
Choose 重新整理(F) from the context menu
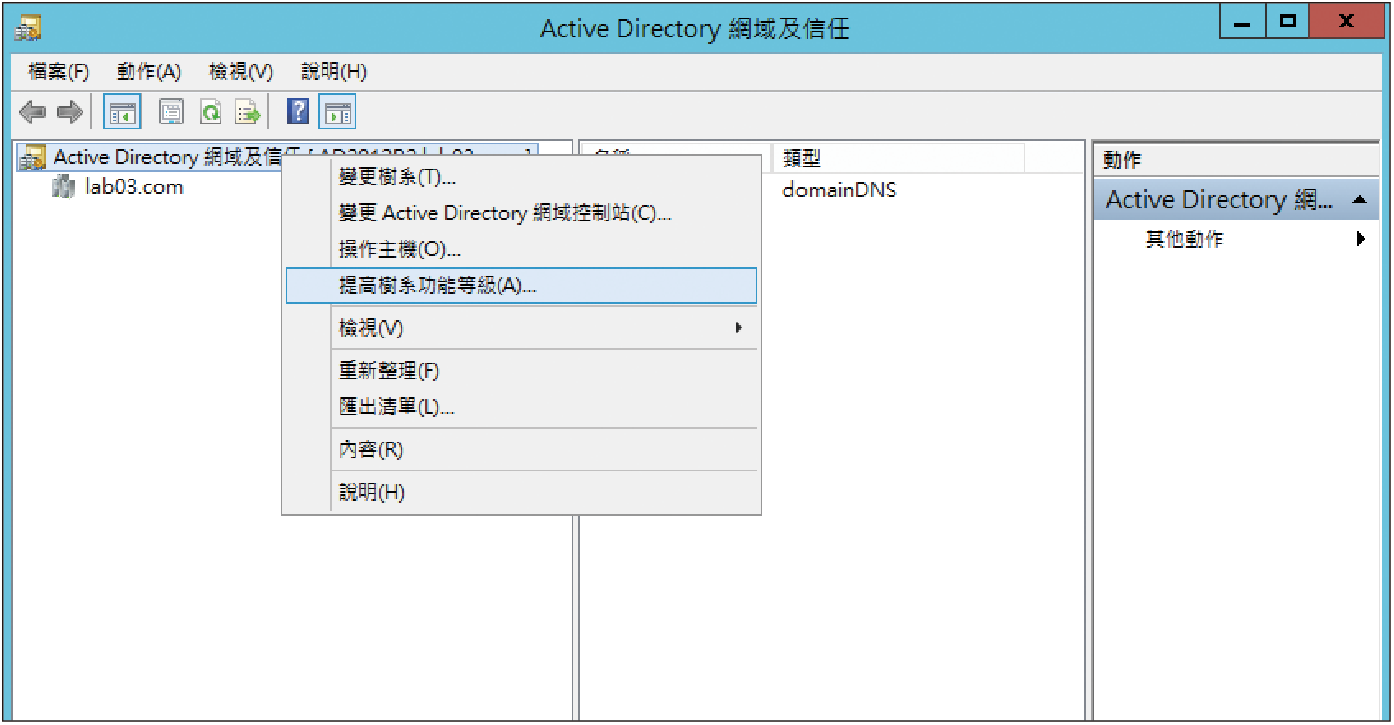(x=520, y=371)
